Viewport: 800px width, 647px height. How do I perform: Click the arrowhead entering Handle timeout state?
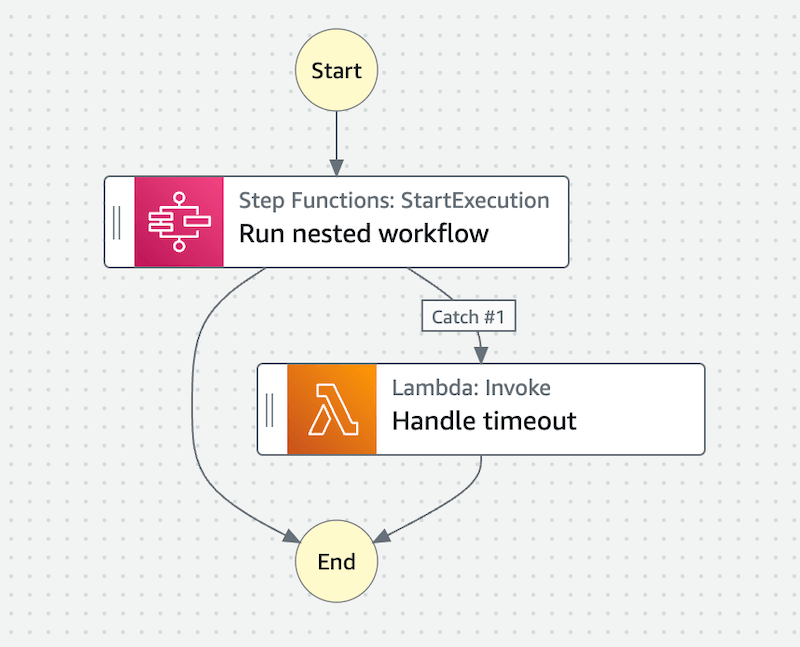[481, 354]
